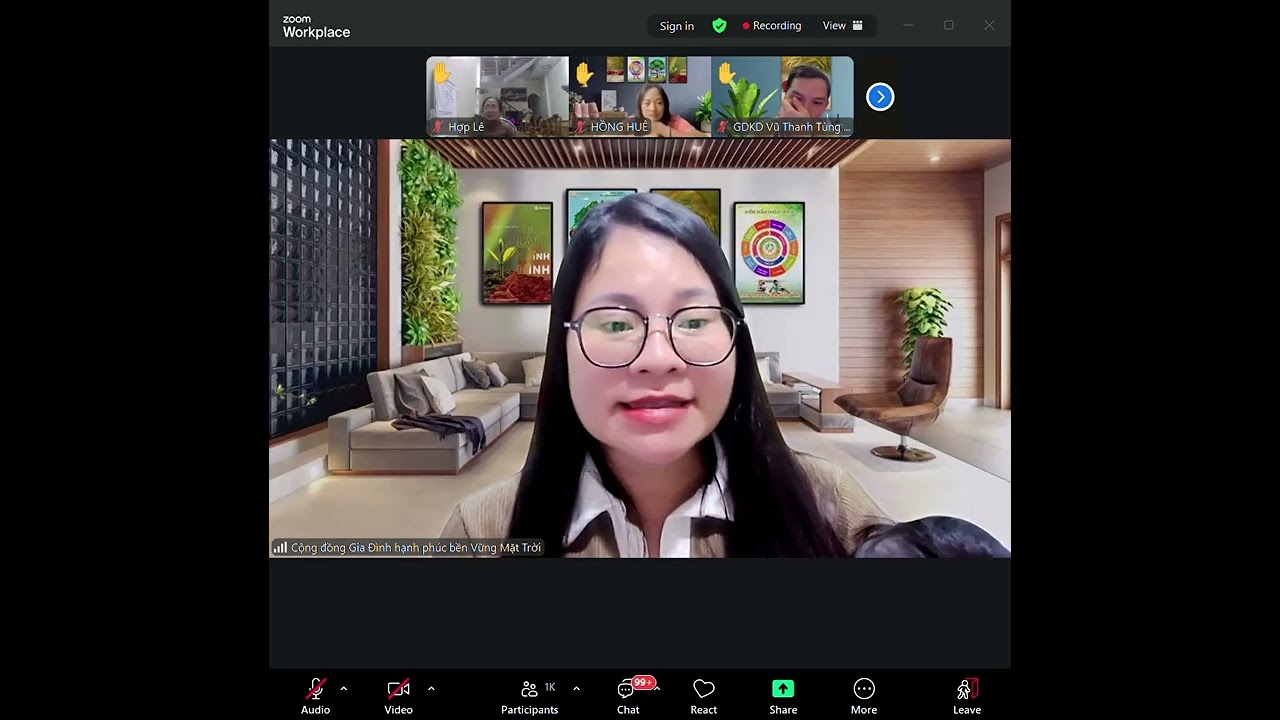Click the green Share screen button
Image resolution: width=1280 pixels, height=720 pixels.
click(783, 696)
